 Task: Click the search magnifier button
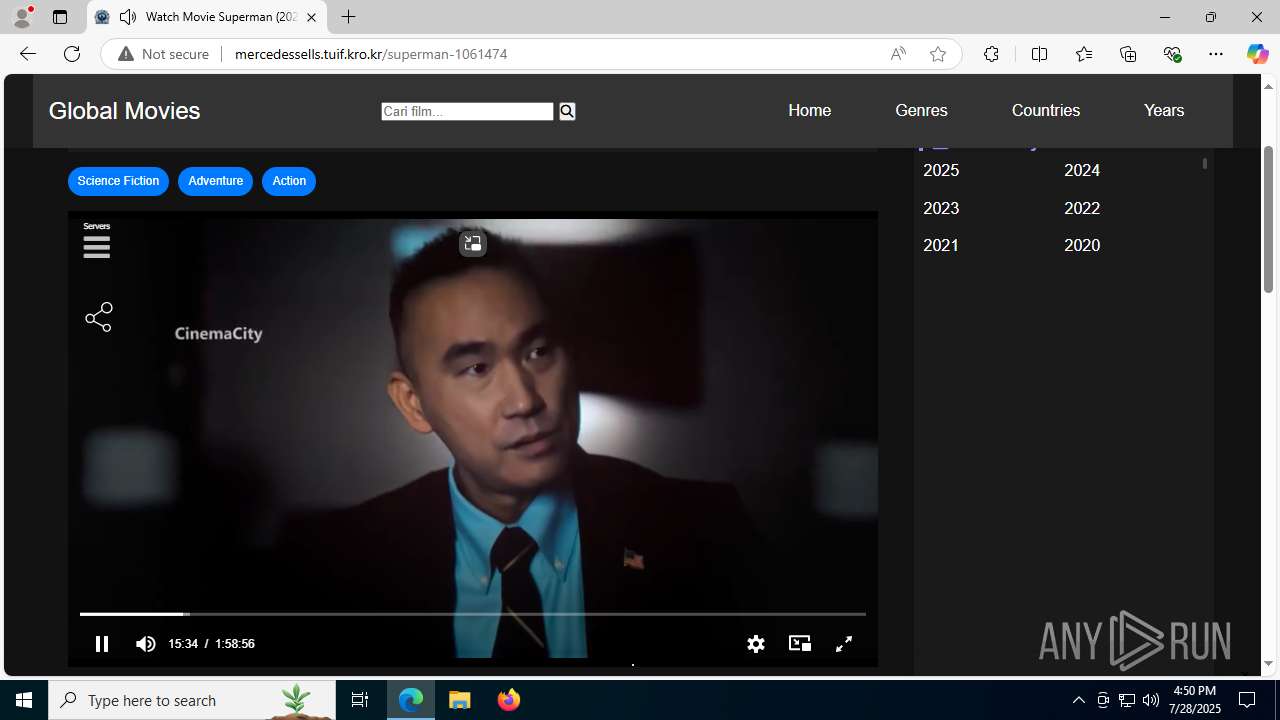[x=567, y=111]
